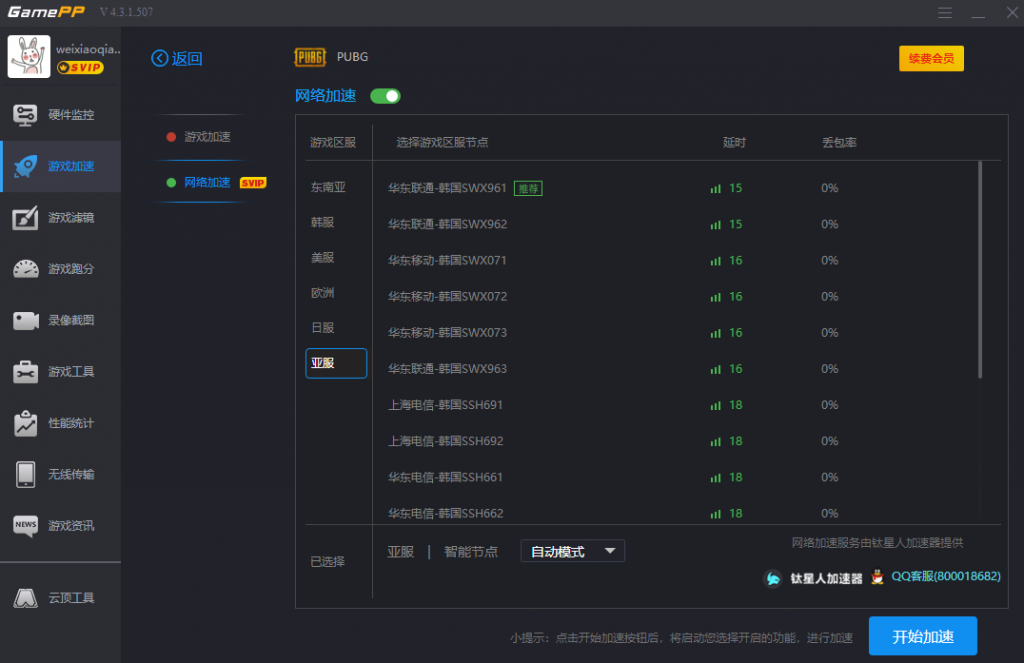Viewport: 1024px width, 663px height.
Task: Open the game filter icon
Action: click(x=25, y=218)
